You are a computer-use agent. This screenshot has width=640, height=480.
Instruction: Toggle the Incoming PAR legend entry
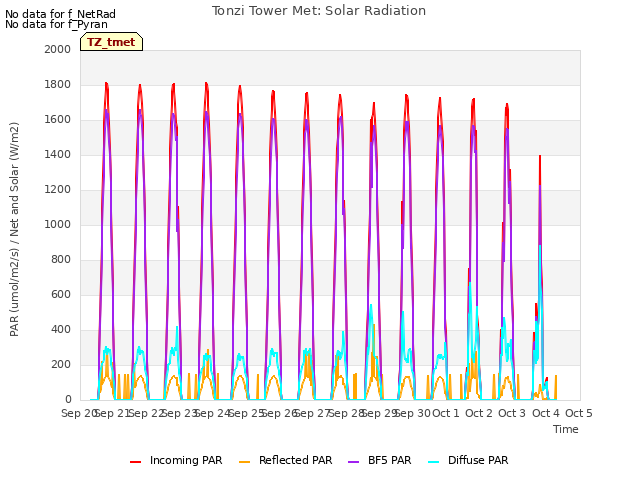click(176, 460)
